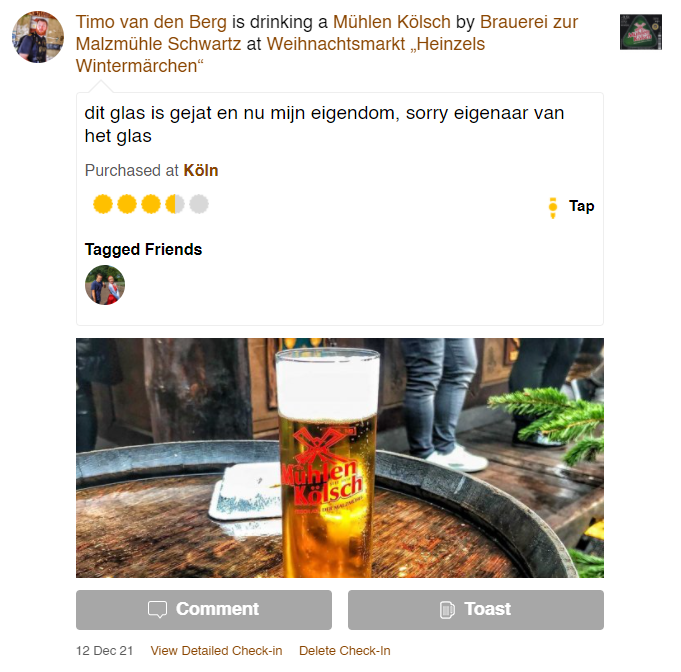This screenshot has height=672, width=681.
Task: Click the 12 Dec 21 timestamp
Action: click(x=104, y=651)
